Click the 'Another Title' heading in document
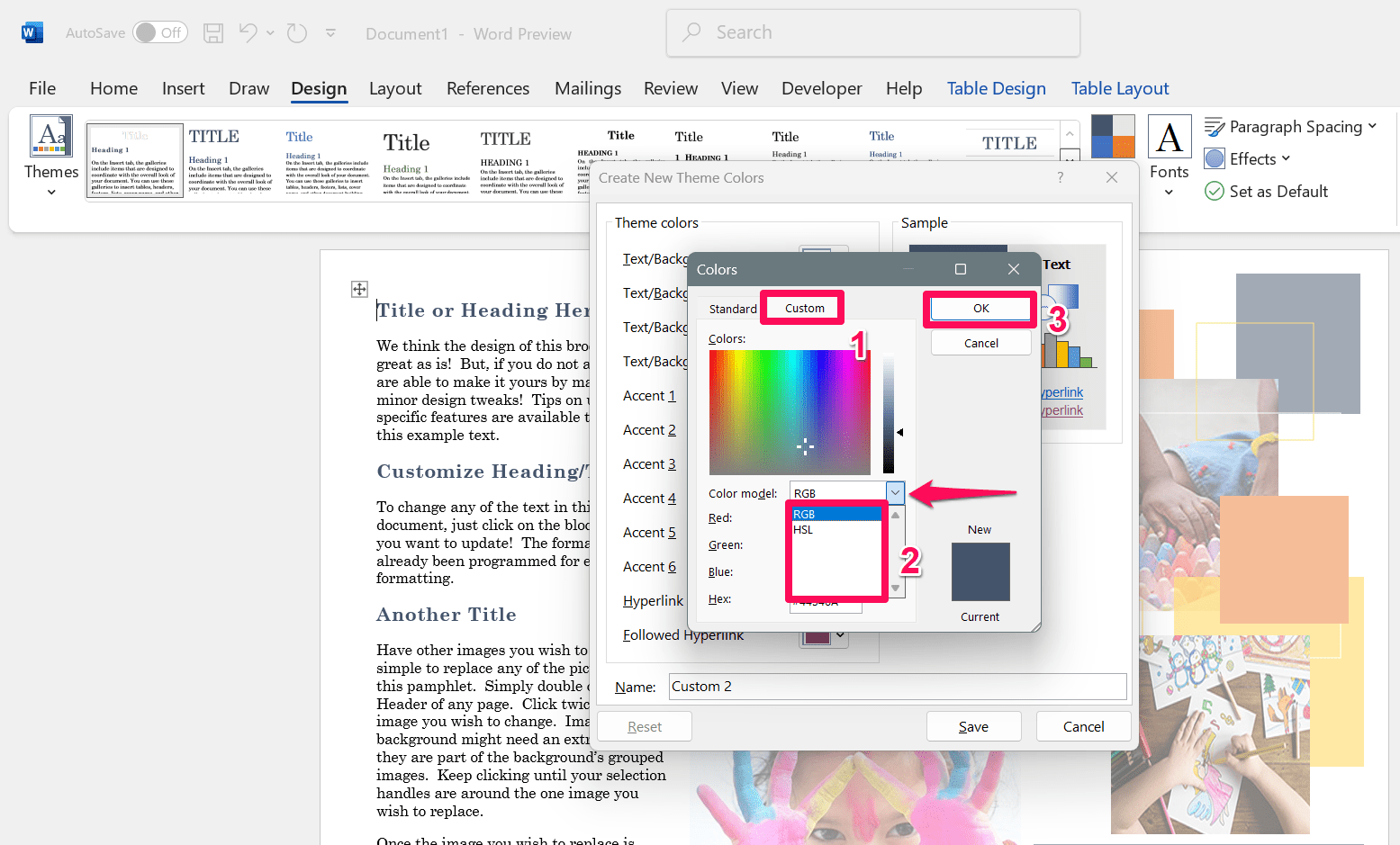 coord(447,615)
